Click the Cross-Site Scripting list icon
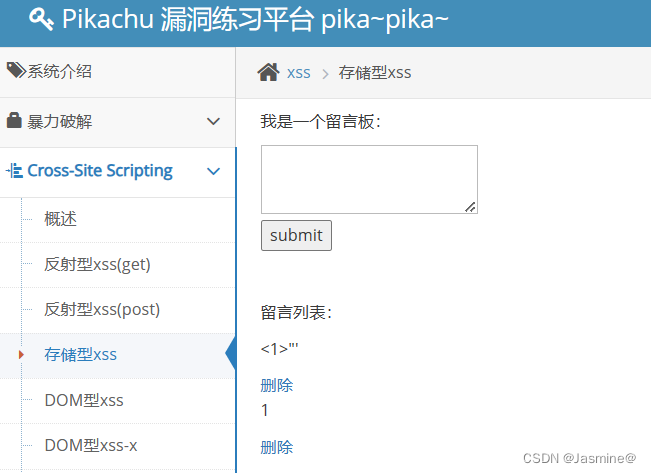The image size is (651, 473). pos(15,171)
